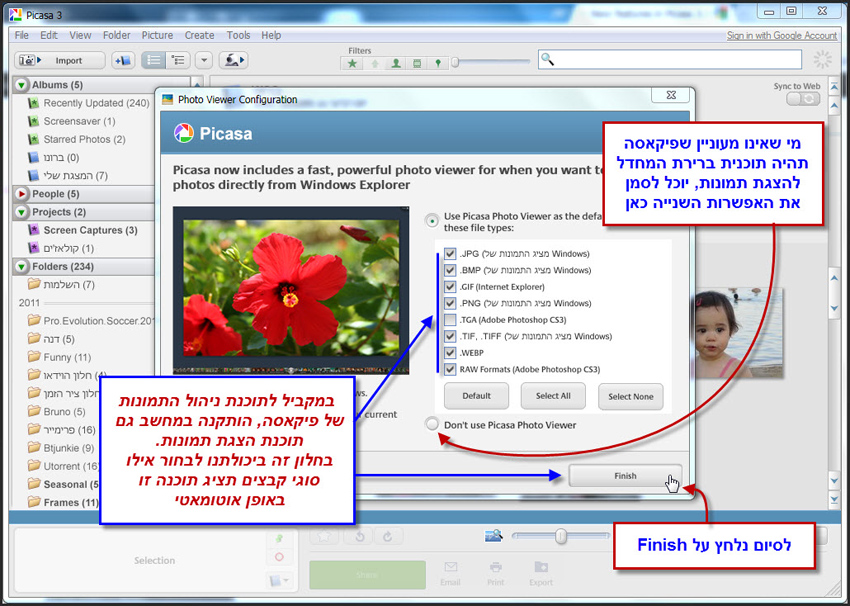850x606 pixels.
Task: Click the Starred Photos album icon
Action: coord(34,139)
